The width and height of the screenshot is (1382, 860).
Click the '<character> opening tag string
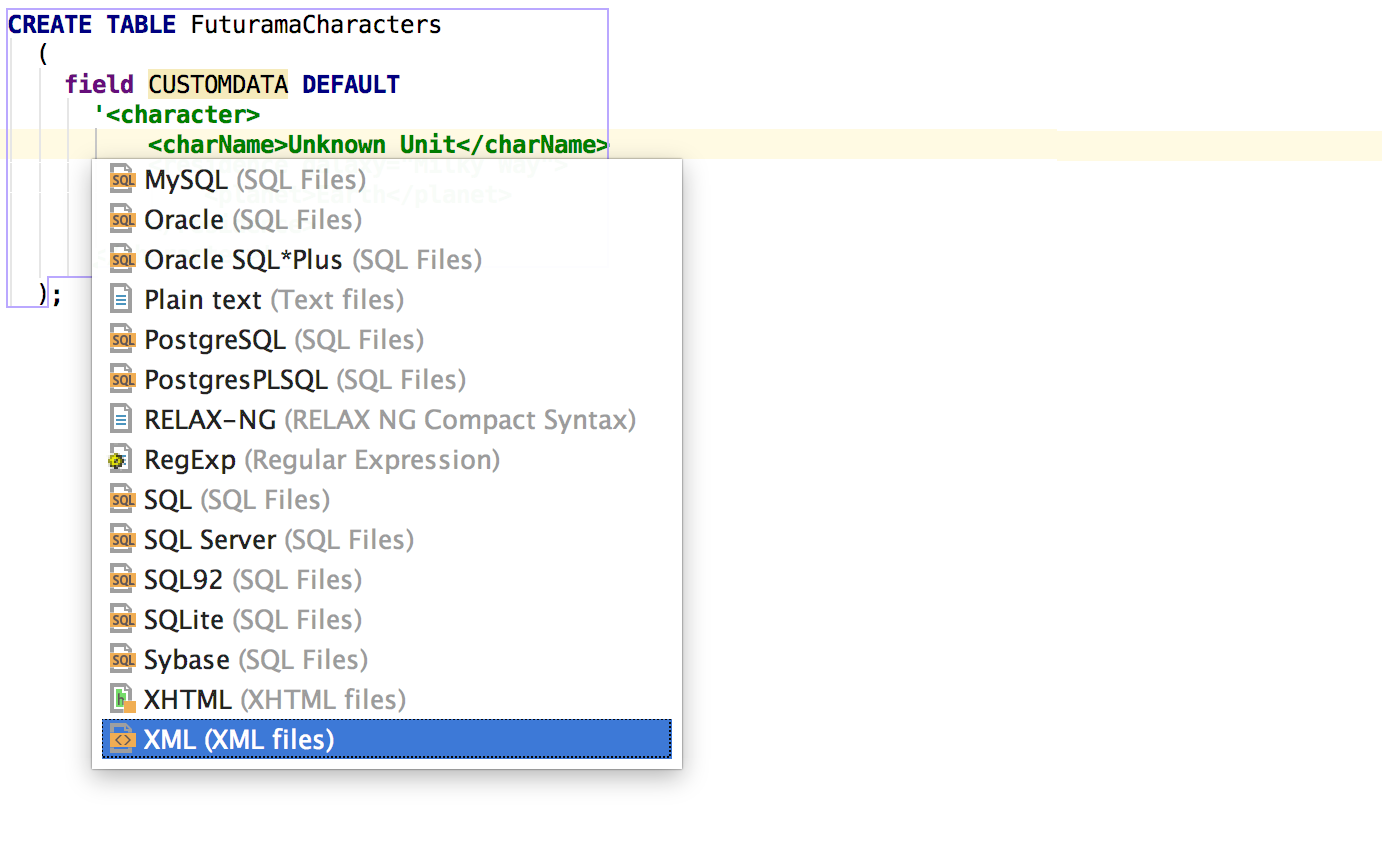click(177, 115)
